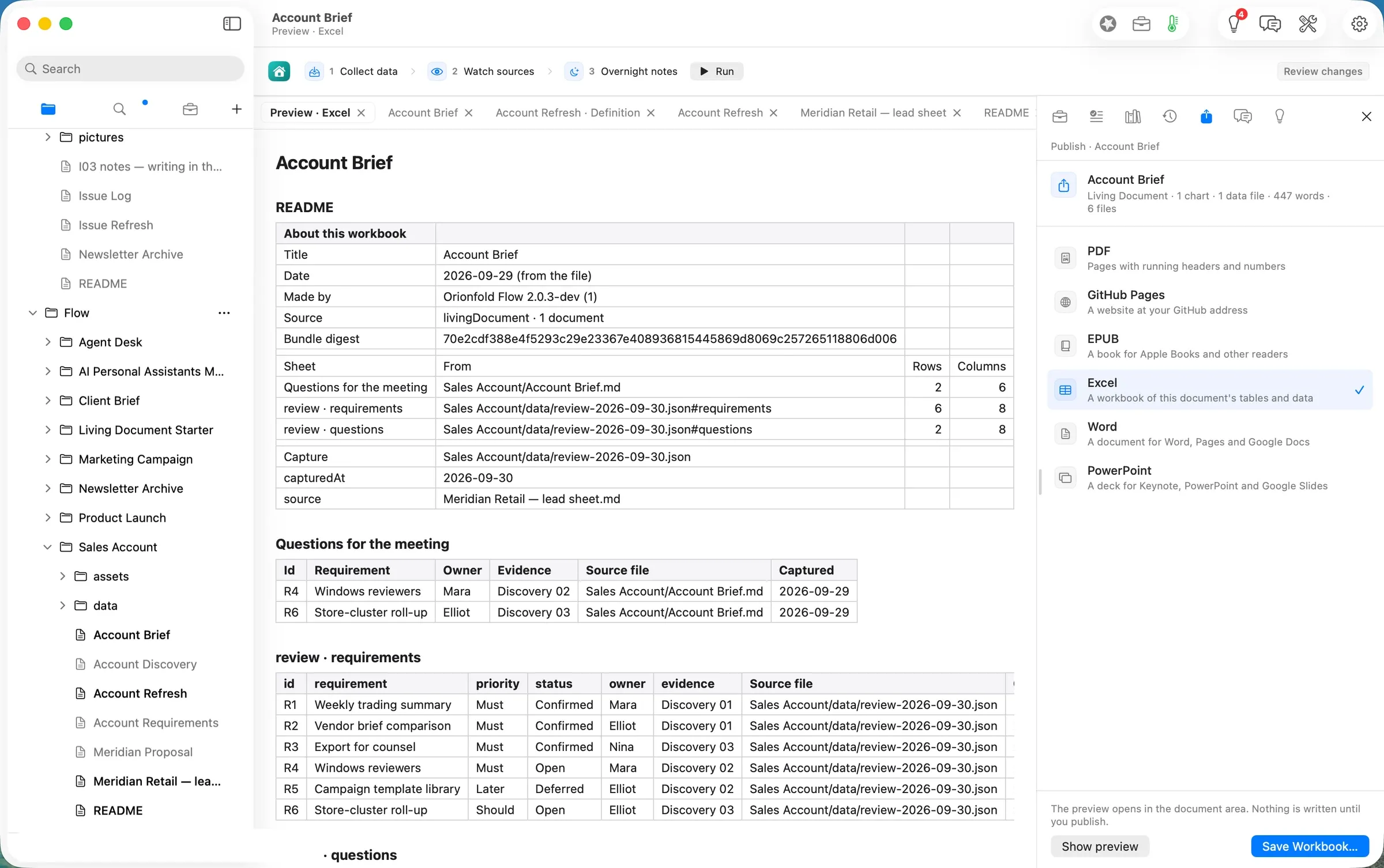This screenshot has width=1384, height=868.
Task: Switch to the Account Refresh · Definition tab
Action: (567, 113)
